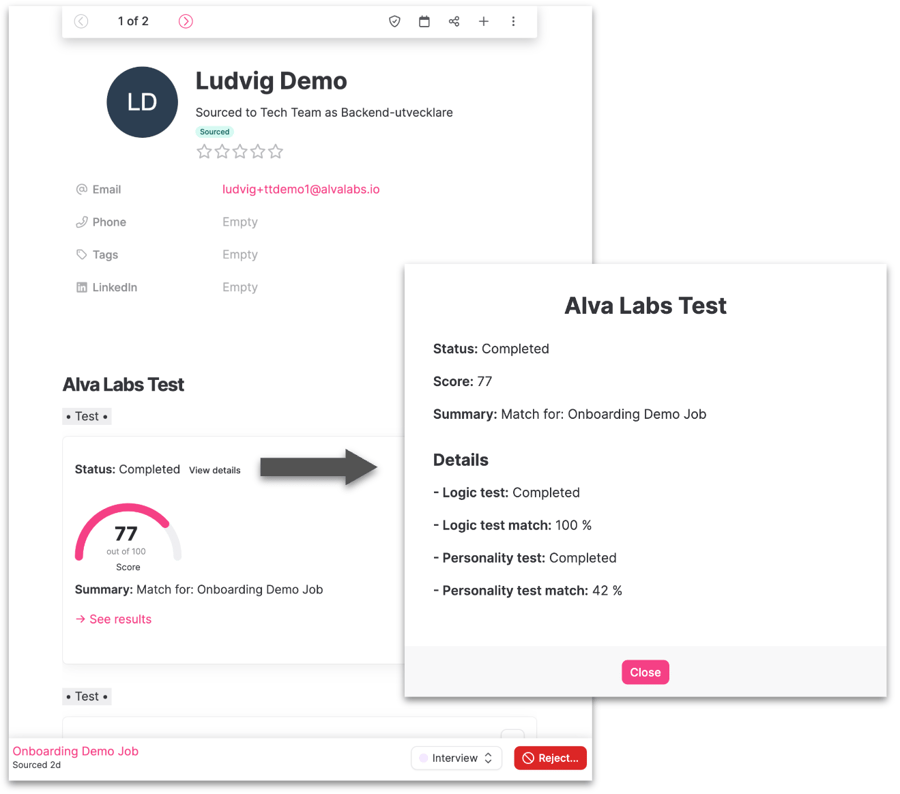The width and height of the screenshot is (900, 794).
Task: Rate candidate three stars
Action: pyautogui.click(x=240, y=152)
